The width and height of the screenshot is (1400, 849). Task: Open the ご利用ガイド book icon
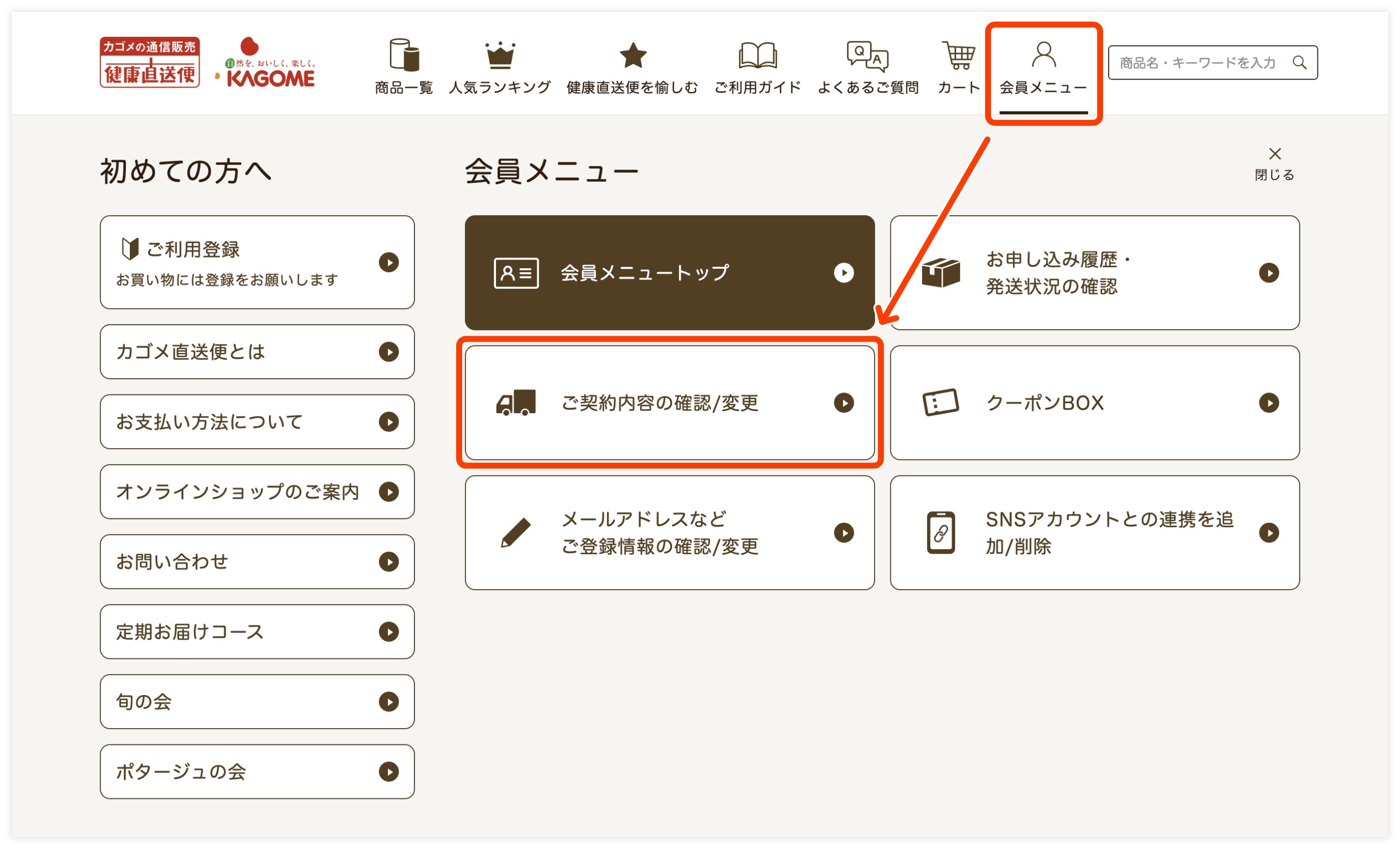[x=758, y=56]
